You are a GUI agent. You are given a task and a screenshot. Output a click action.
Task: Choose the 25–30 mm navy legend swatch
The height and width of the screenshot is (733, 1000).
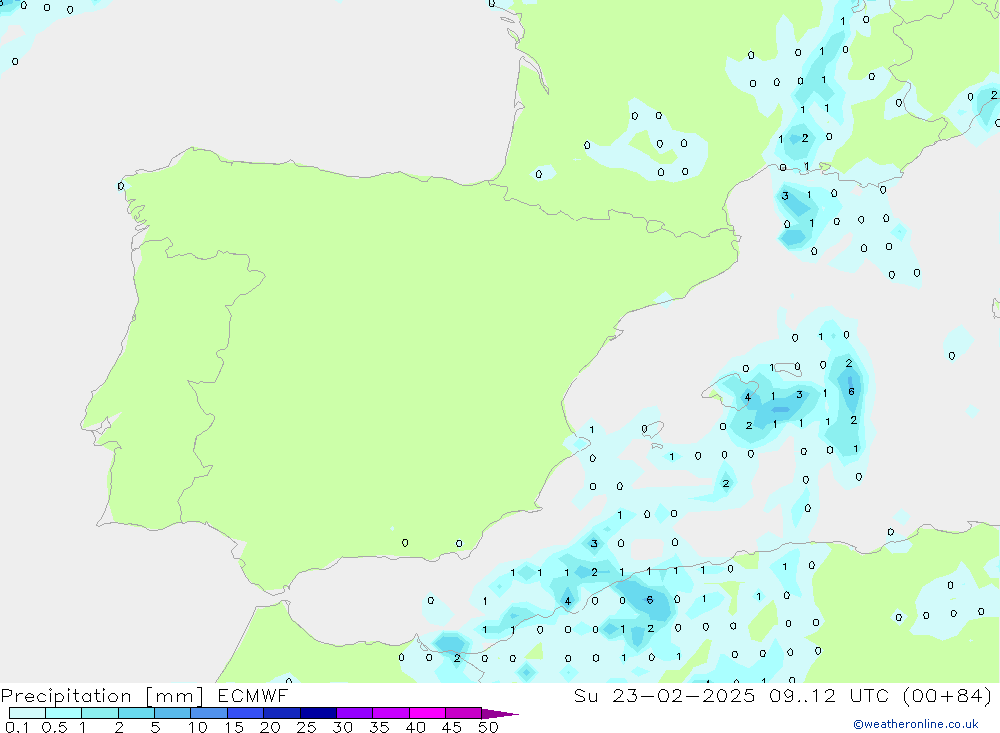pos(318,713)
